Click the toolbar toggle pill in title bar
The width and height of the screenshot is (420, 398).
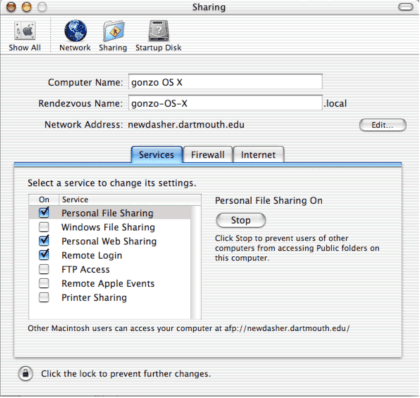coord(405,7)
